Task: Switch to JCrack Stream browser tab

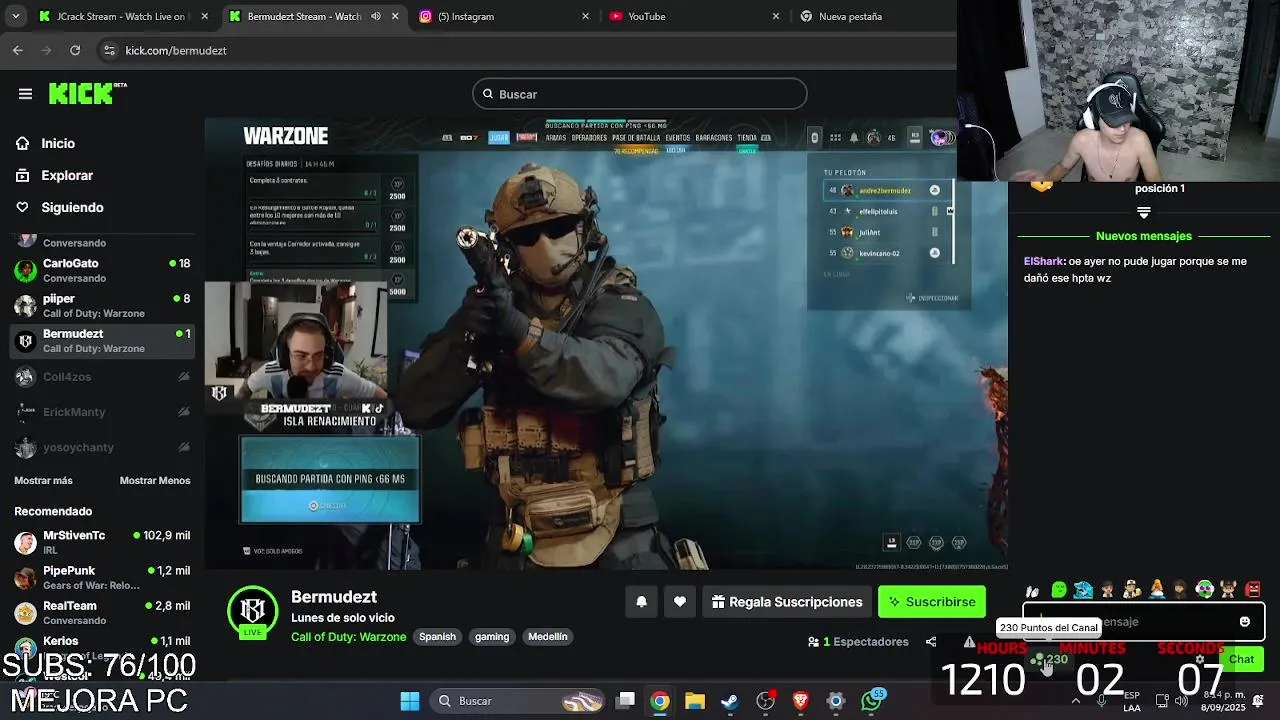Action: pos(122,16)
